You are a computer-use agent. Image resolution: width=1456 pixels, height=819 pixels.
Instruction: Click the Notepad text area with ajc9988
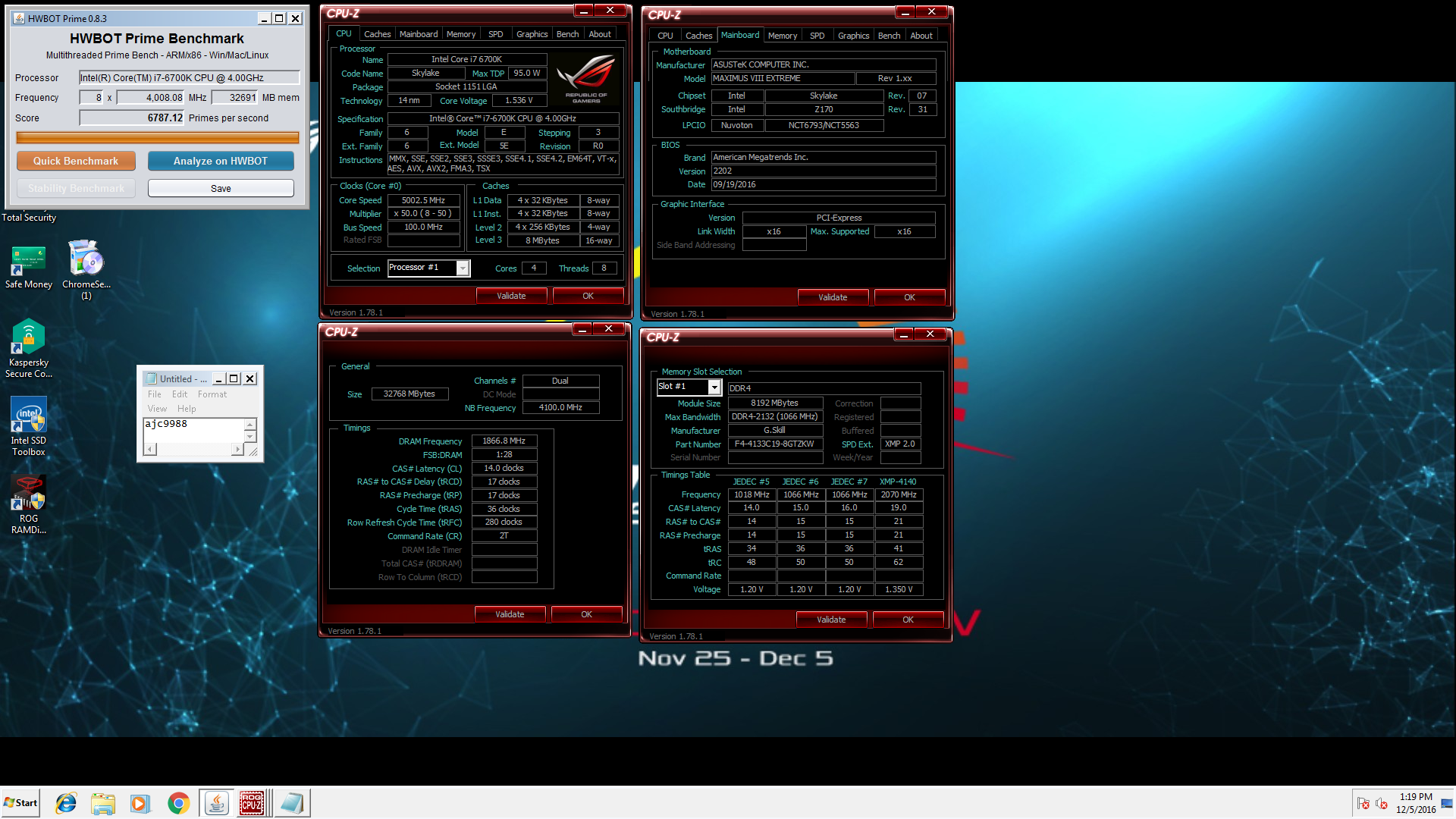coord(193,430)
